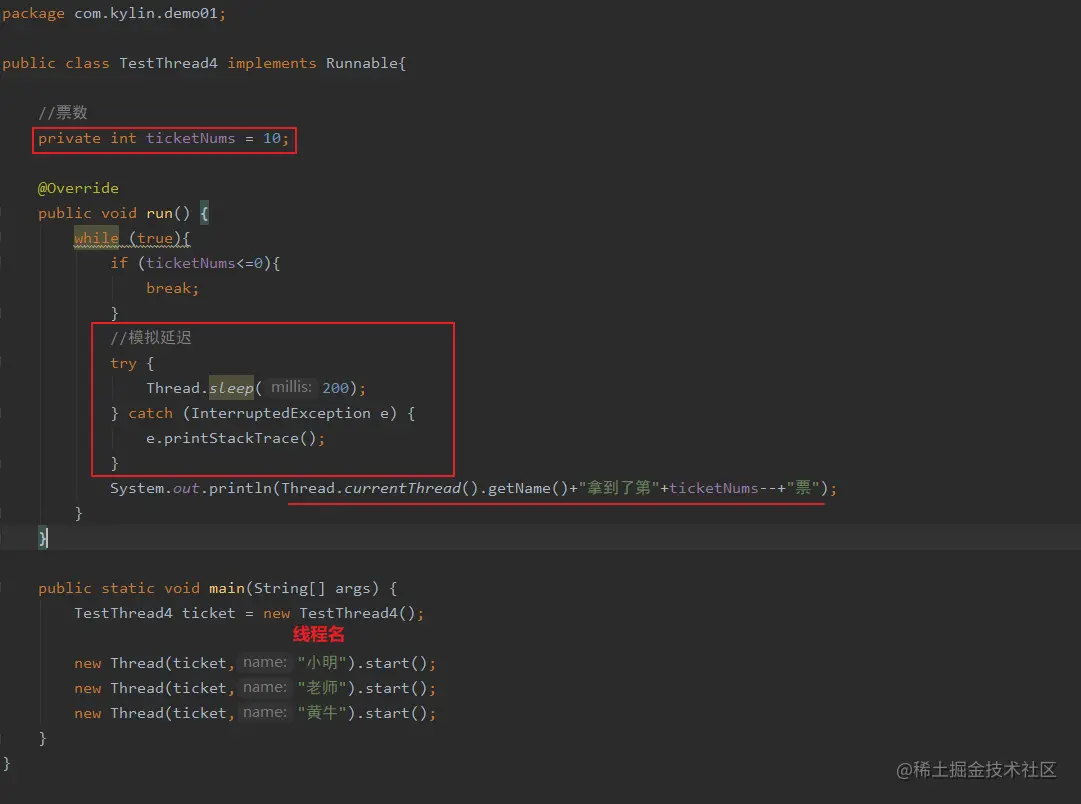Image resolution: width=1081 pixels, height=804 pixels.
Task: Click the e.printStackTrace() call
Action: tap(231, 438)
